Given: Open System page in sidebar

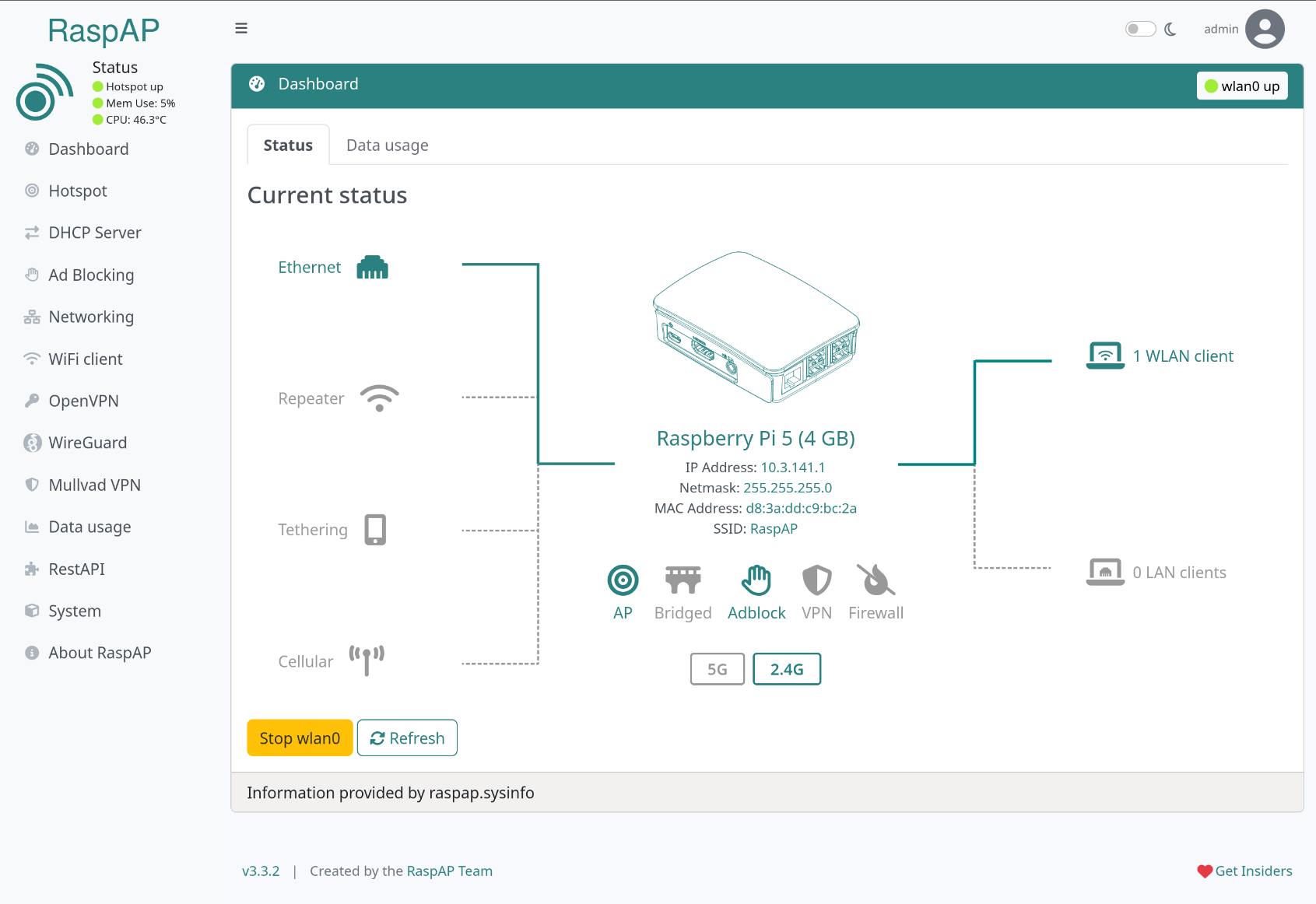Looking at the screenshot, I should [x=75, y=611].
